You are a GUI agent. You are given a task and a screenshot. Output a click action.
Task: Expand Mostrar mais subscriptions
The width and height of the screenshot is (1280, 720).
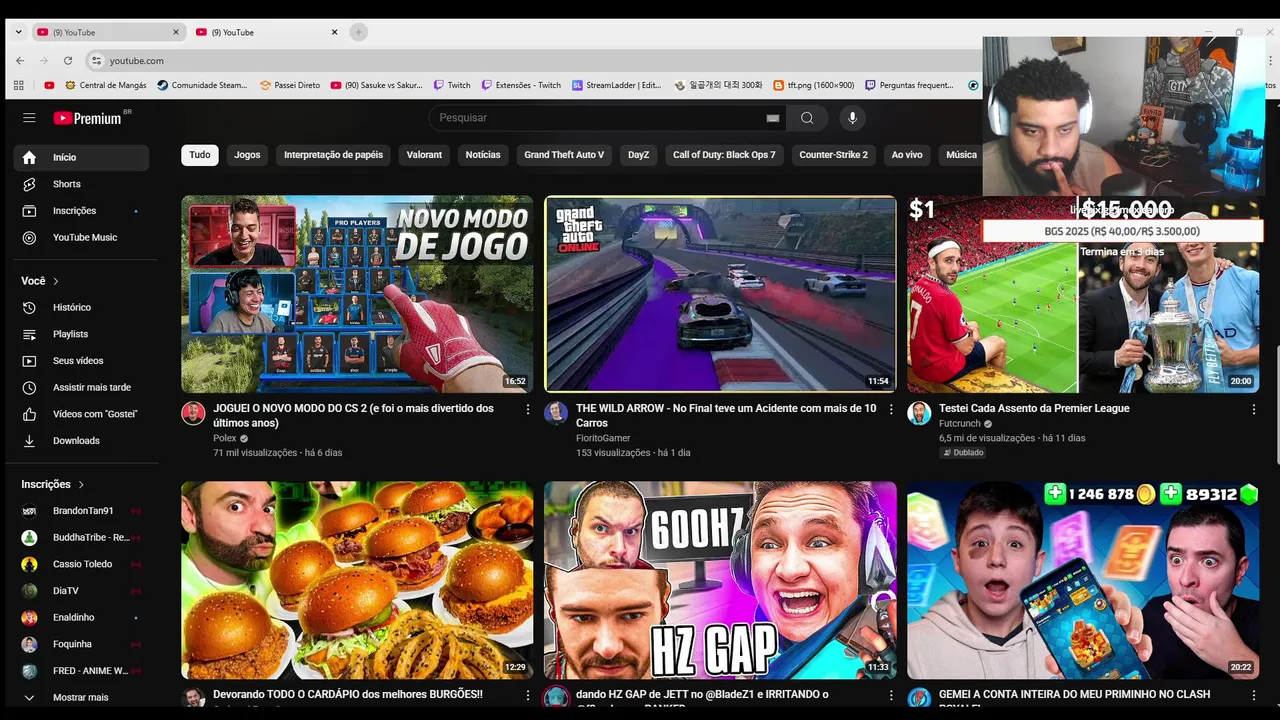tap(81, 698)
